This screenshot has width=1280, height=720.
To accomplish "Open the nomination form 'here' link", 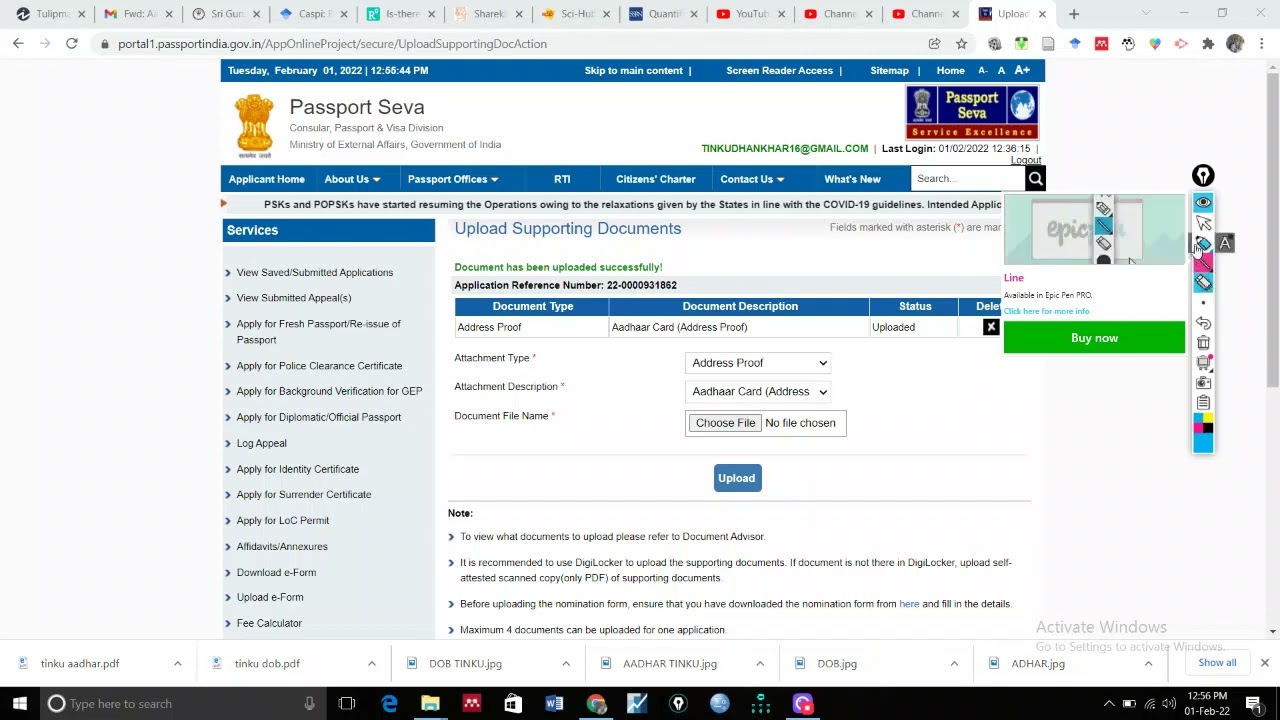I will pos(909,604).
